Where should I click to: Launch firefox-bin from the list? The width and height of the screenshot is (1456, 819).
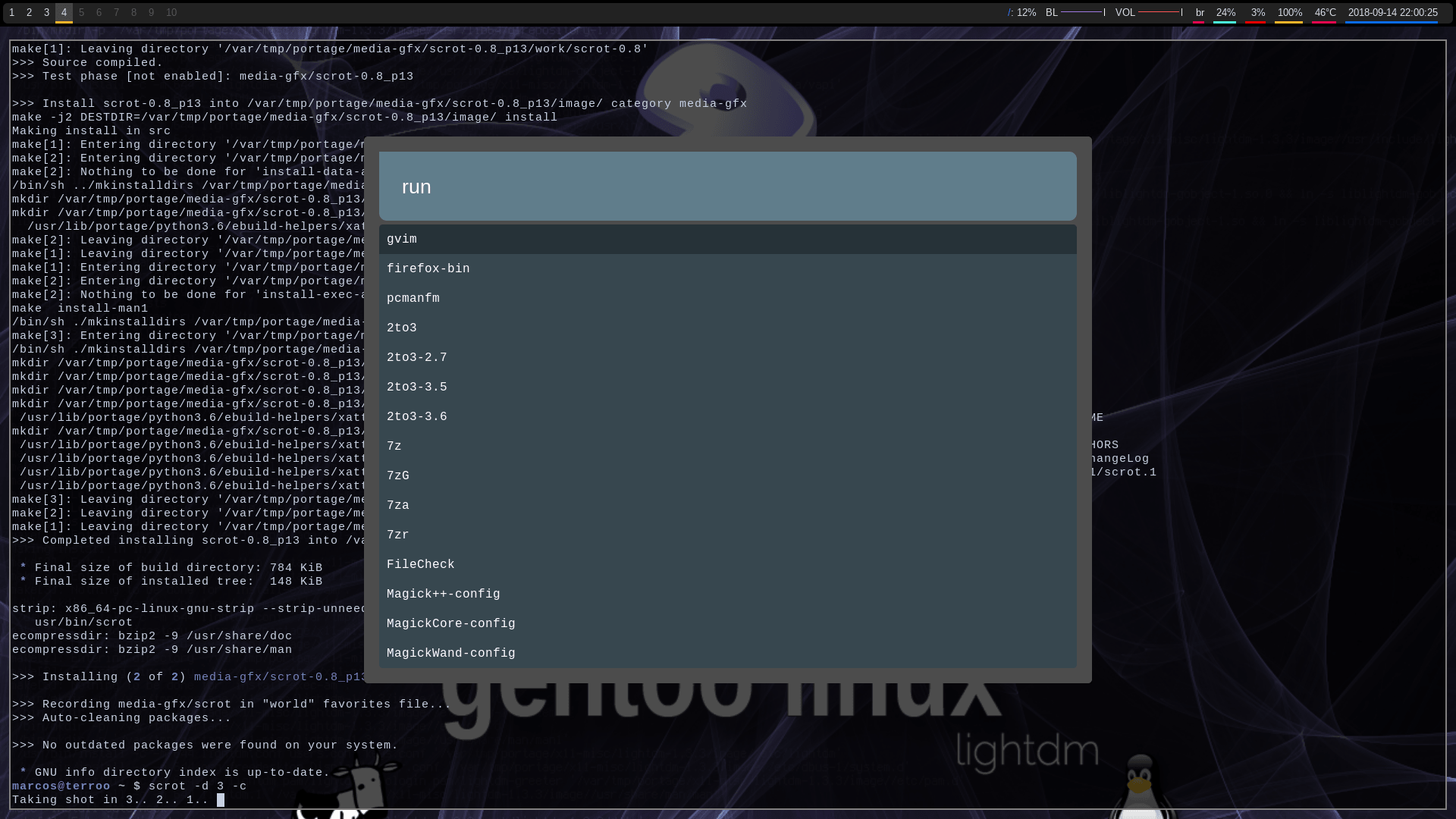(728, 268)
